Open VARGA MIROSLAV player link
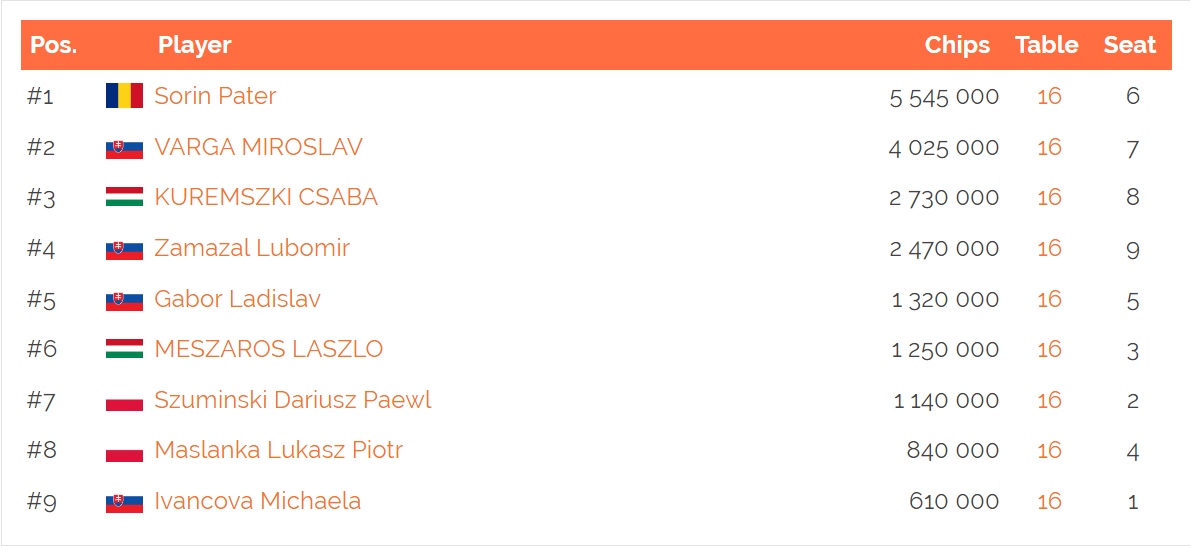Viewport: 1191px width, 546px height. pyautogui.click(x=258, y=147)
